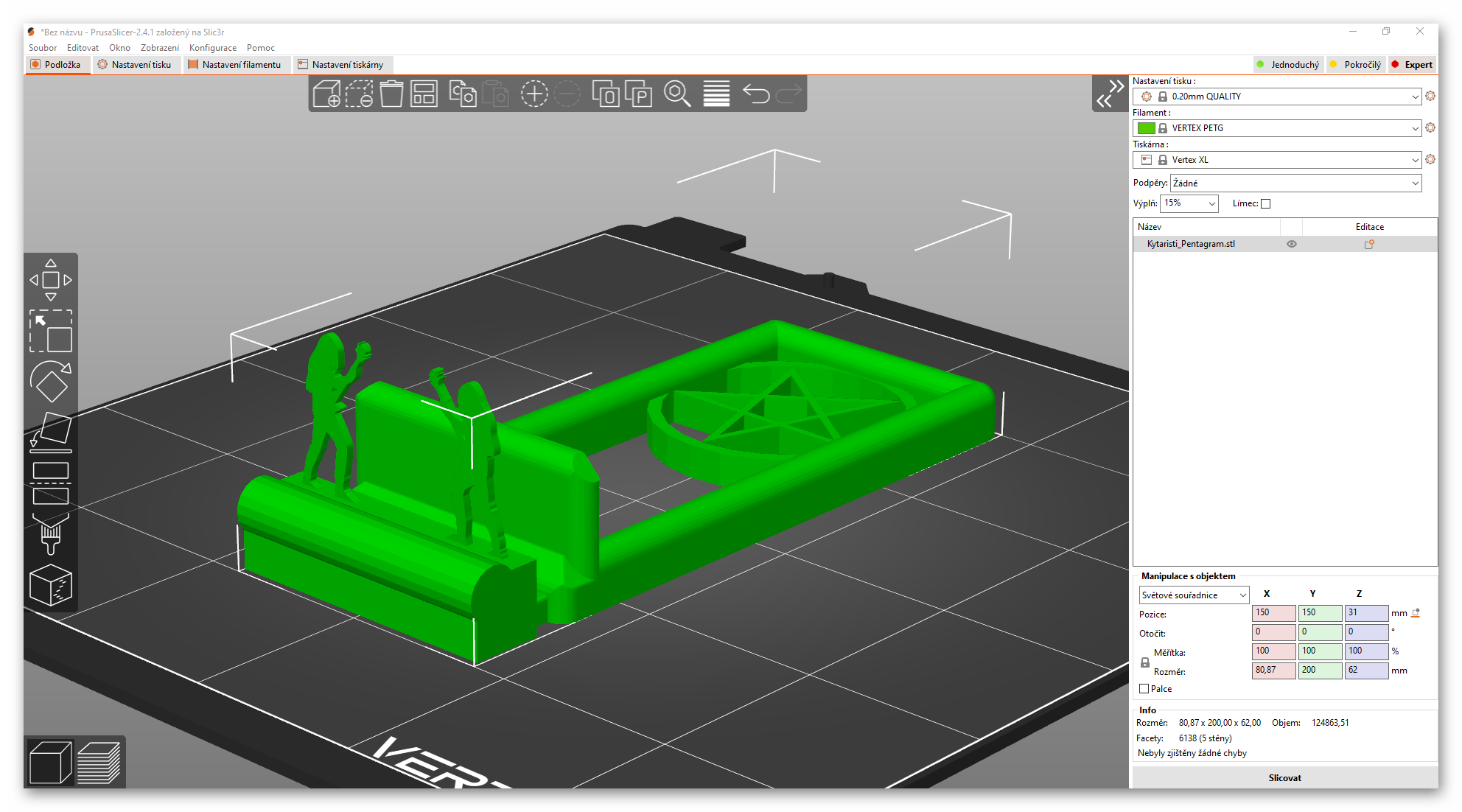
Task: Switch to the Nastavení filamentu tab
Action: tap(235, 65)
